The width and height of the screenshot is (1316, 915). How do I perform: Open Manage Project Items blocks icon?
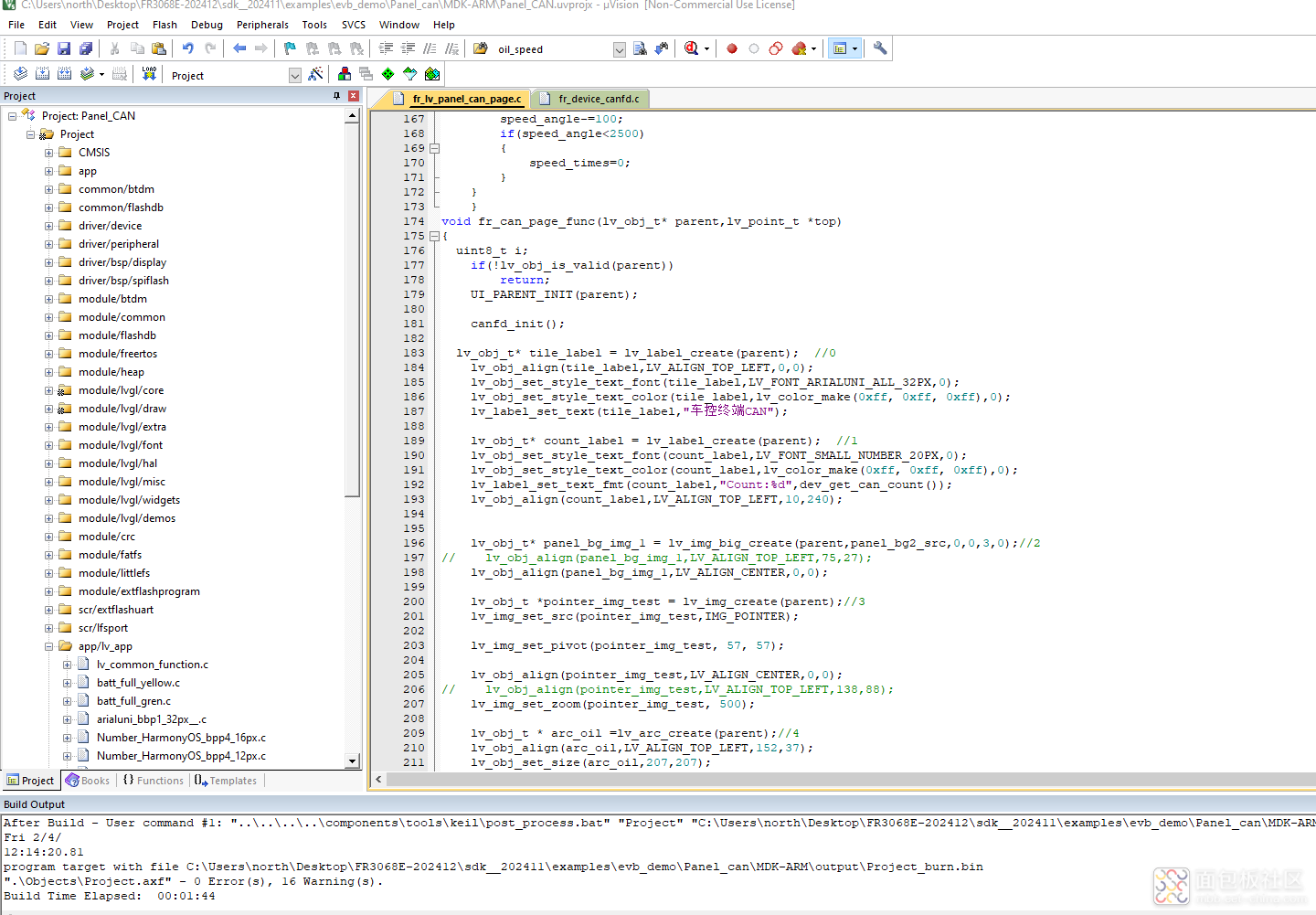tap(345, 74)
